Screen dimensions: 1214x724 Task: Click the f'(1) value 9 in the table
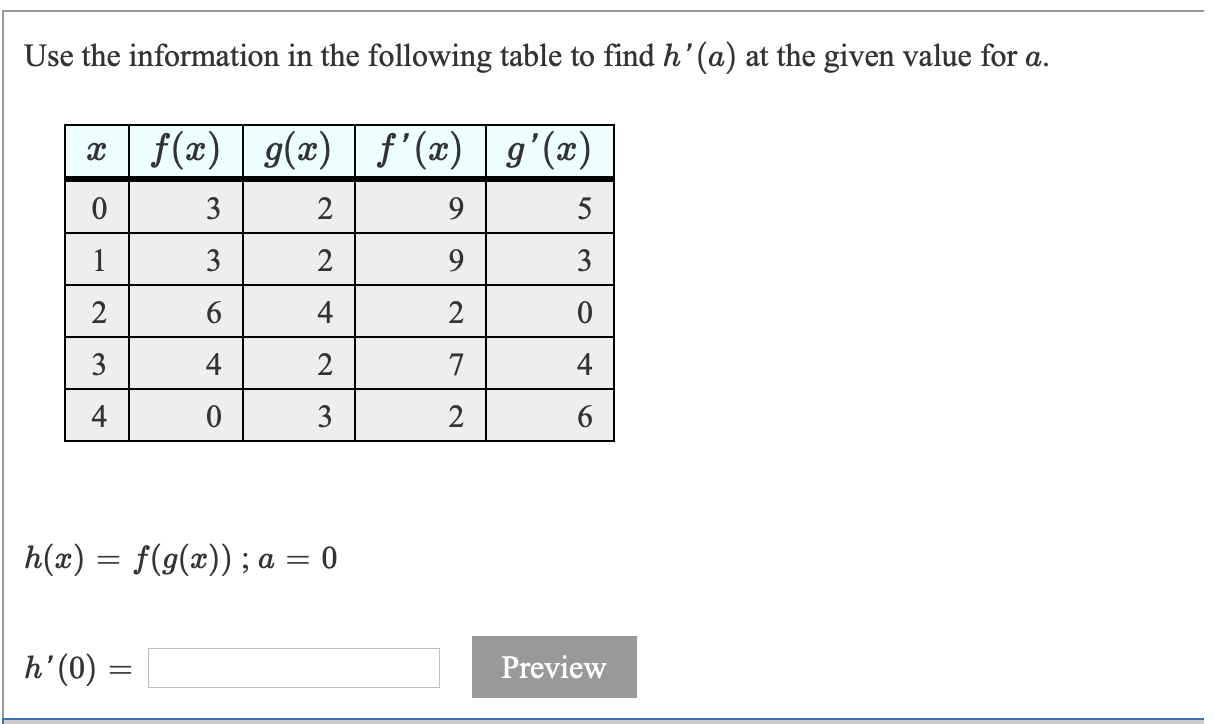(x=455, y=258)
